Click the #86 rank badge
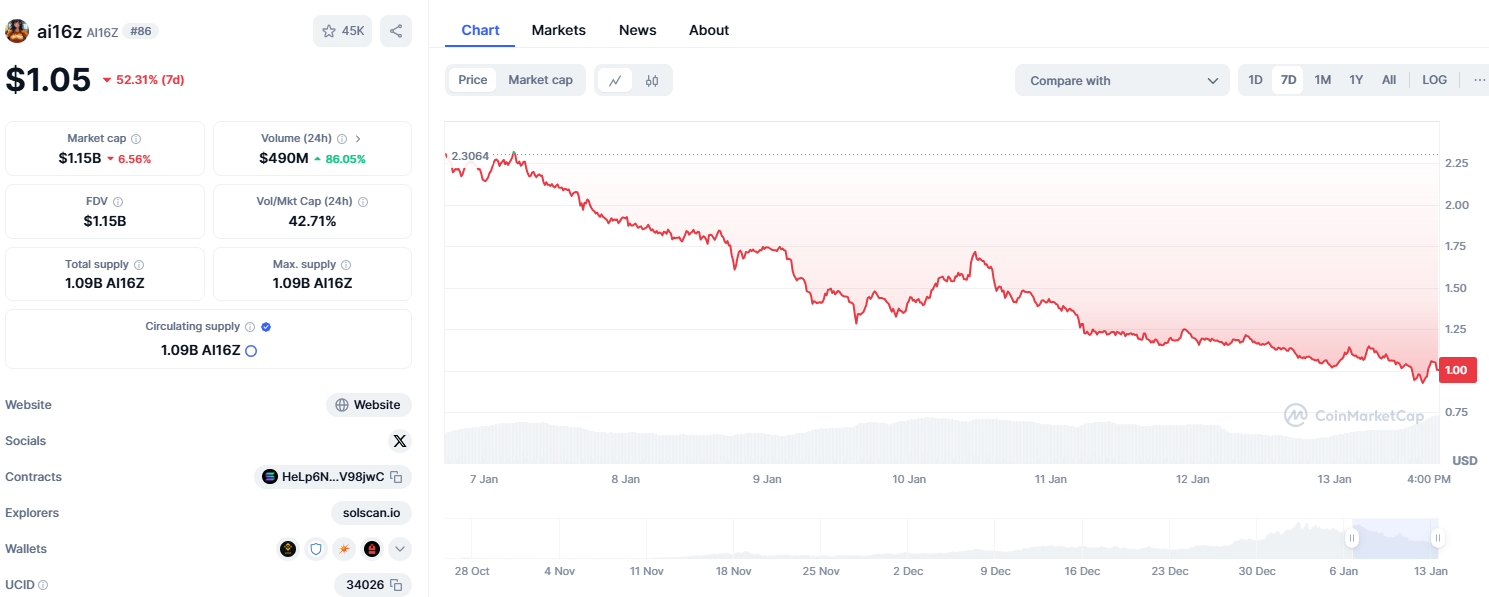 (x=140, y=31)
